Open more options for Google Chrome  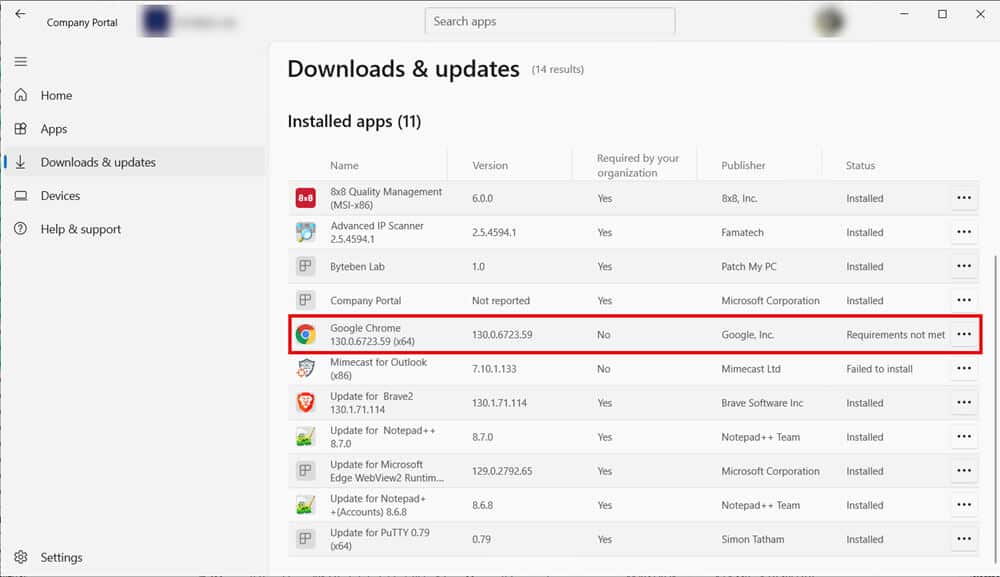pyautogui.click(x=964, y=334)
